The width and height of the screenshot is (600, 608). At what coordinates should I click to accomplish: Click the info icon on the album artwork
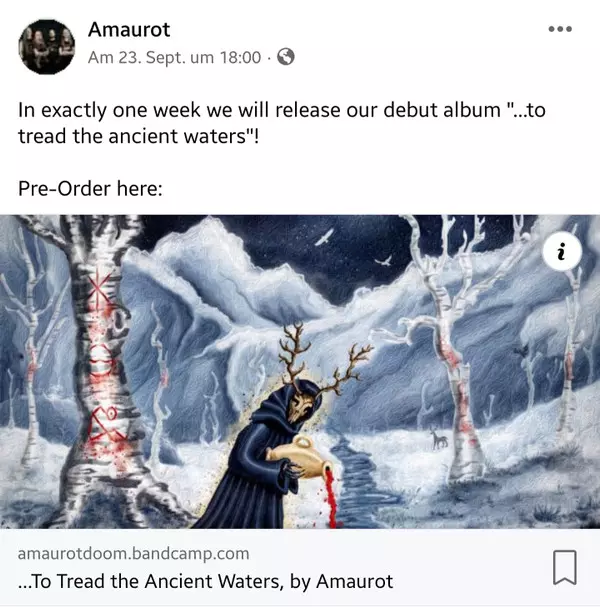pos(562,252)
